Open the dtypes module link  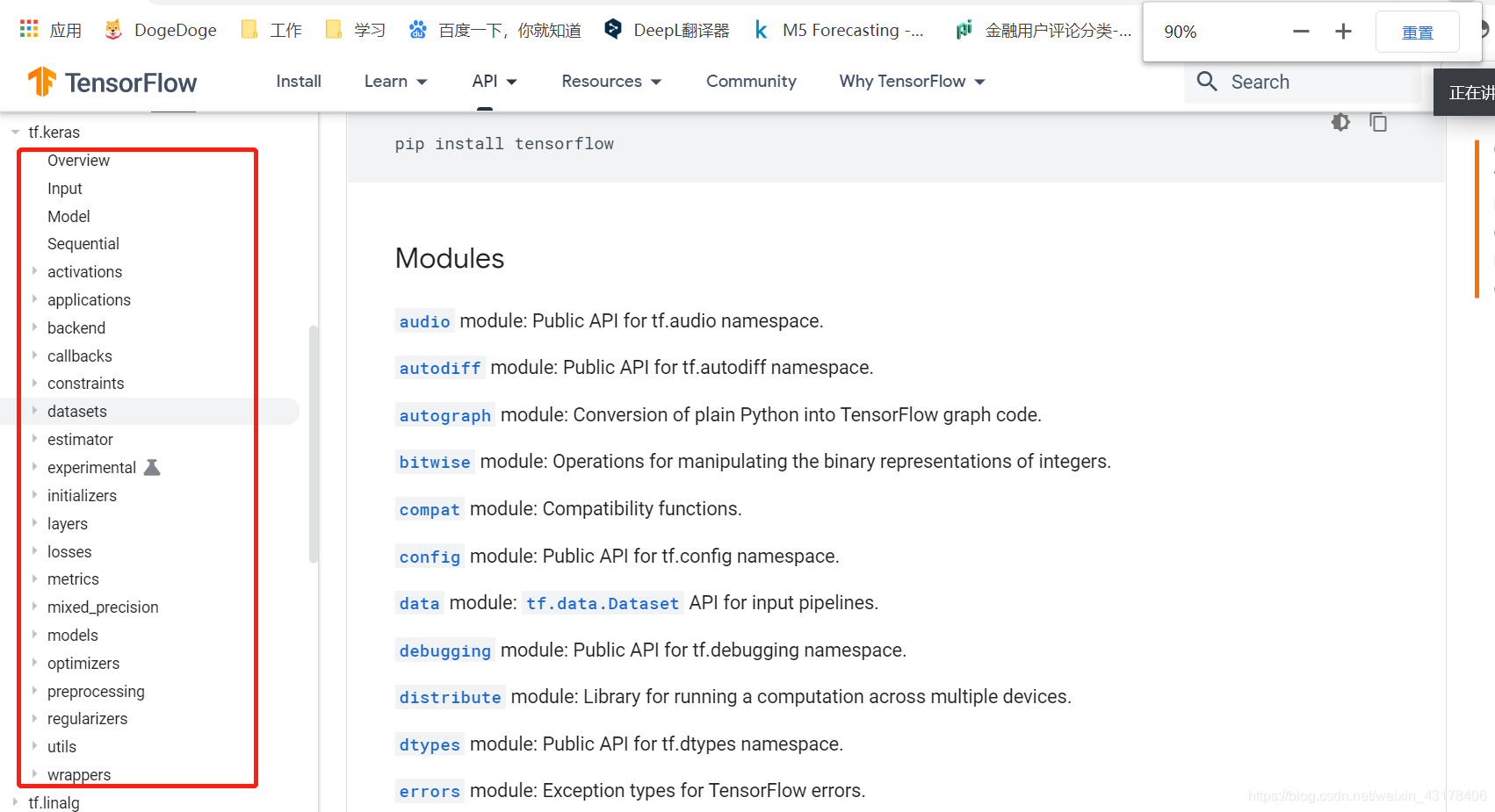430,744
